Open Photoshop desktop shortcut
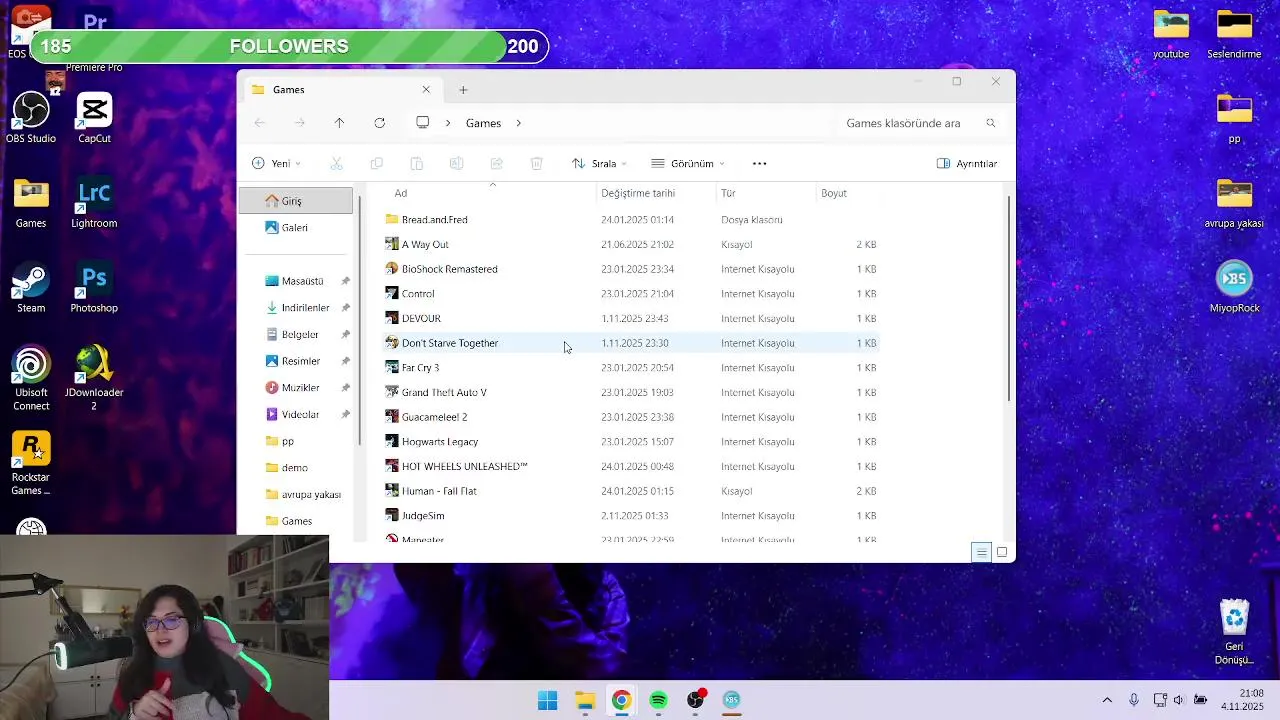 (94, 289)
